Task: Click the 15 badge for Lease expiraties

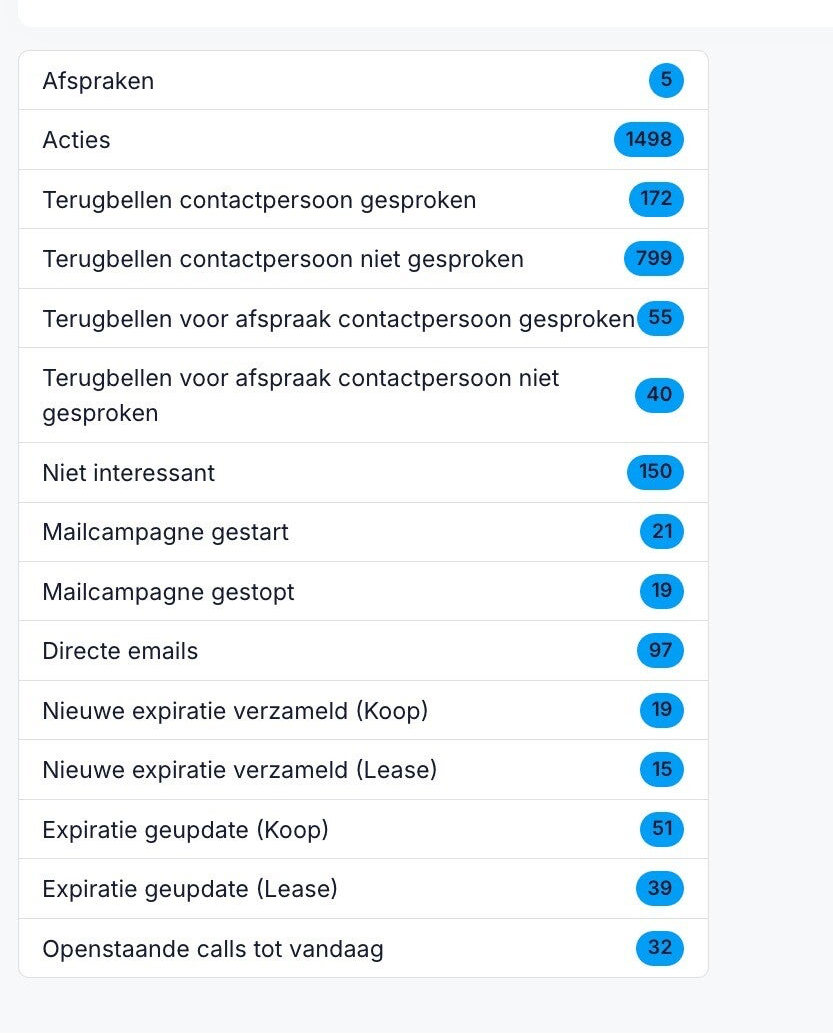Action: click(x=661, y=769)
